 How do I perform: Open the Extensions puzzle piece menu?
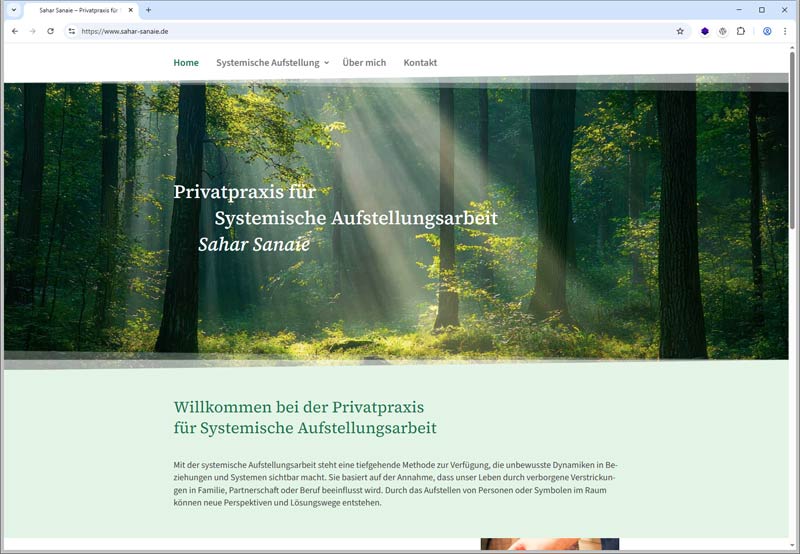pyautogui.click(x=741, y=31)
